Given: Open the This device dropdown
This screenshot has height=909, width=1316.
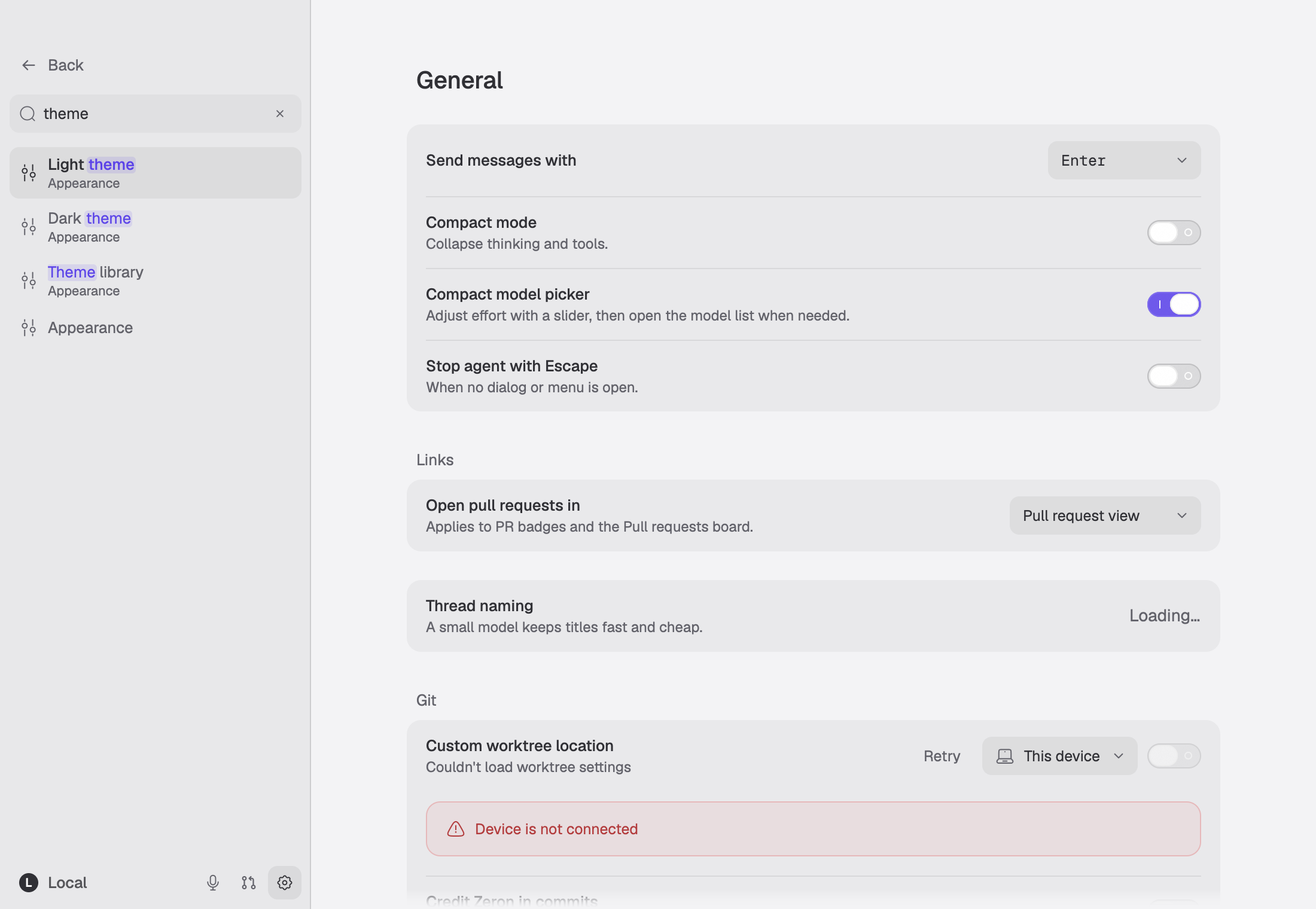Looking at the screenshot, I should point(1059,756).
